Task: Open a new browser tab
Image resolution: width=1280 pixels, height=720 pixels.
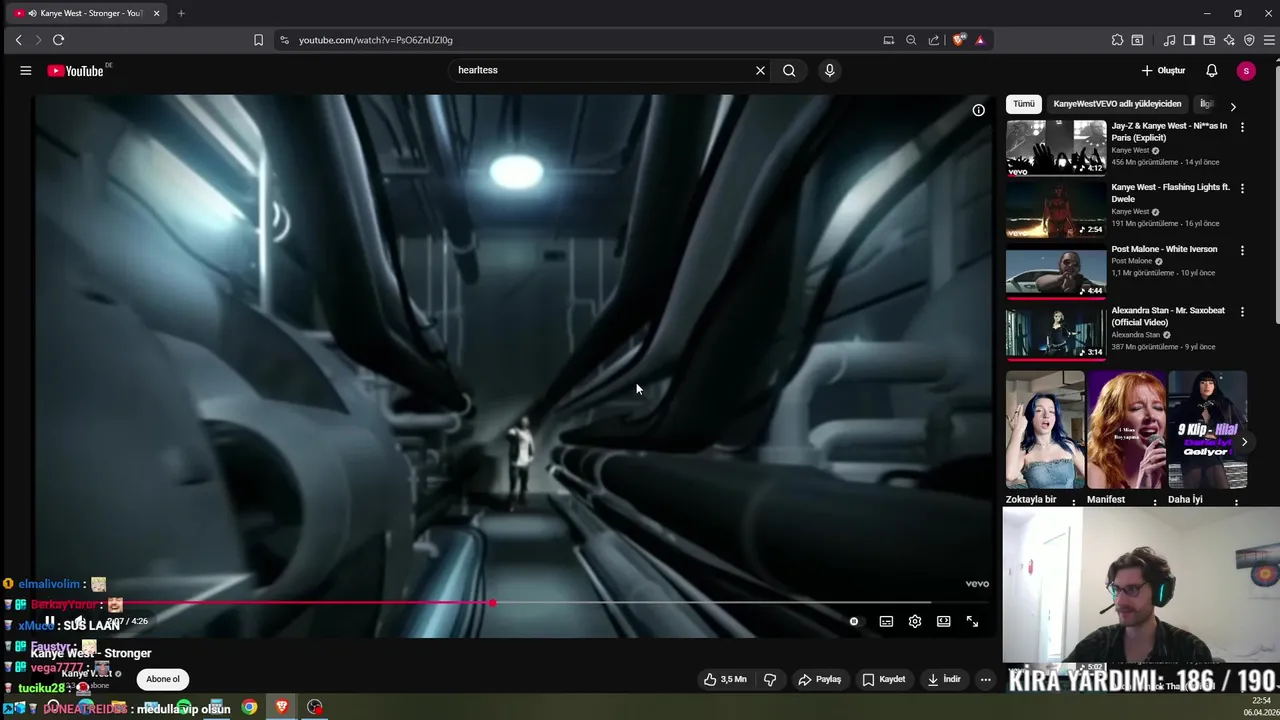Action: click(181, 13)
